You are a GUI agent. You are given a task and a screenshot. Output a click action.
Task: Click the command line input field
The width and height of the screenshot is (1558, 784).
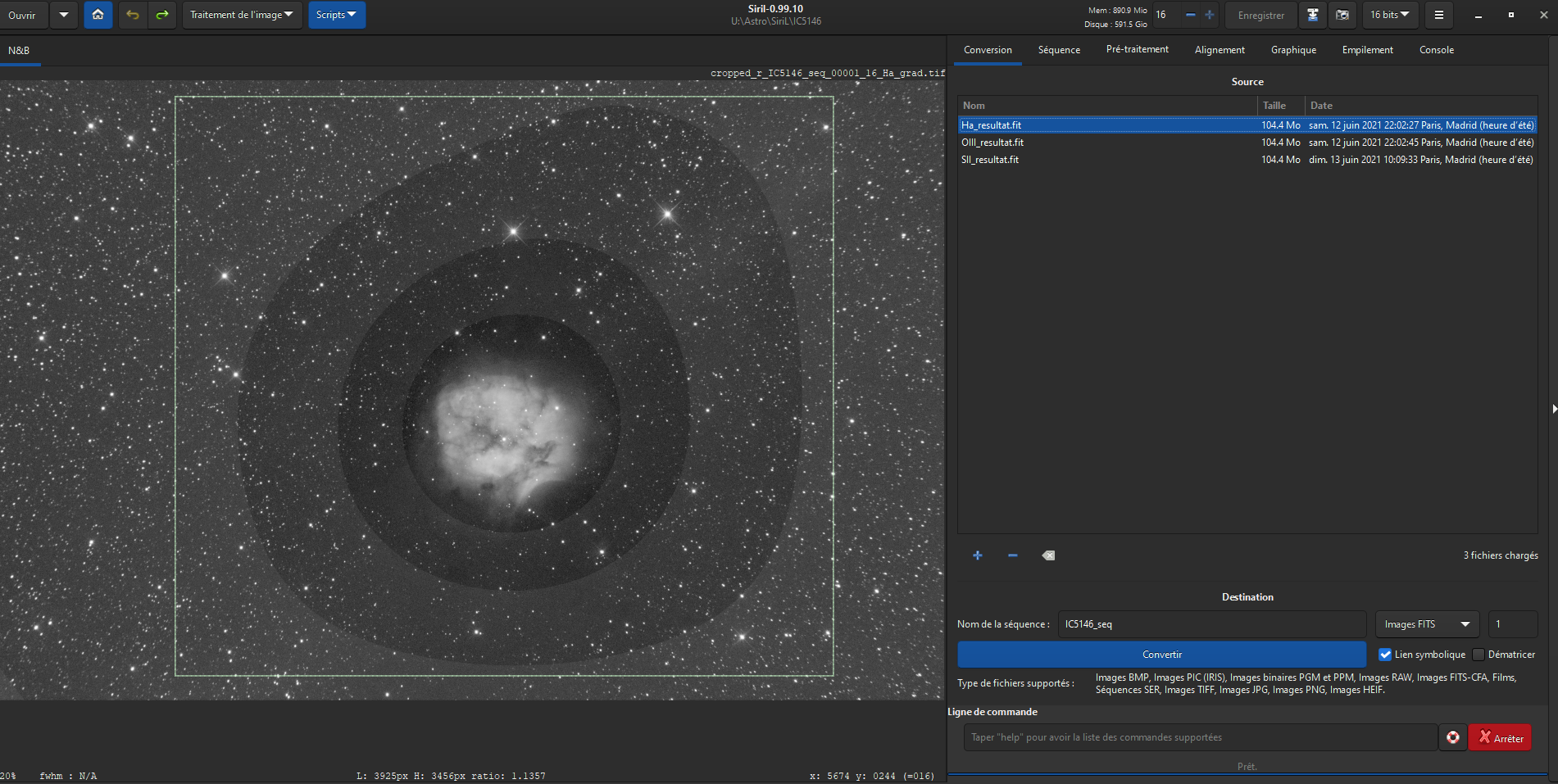tap(1200, 737)
